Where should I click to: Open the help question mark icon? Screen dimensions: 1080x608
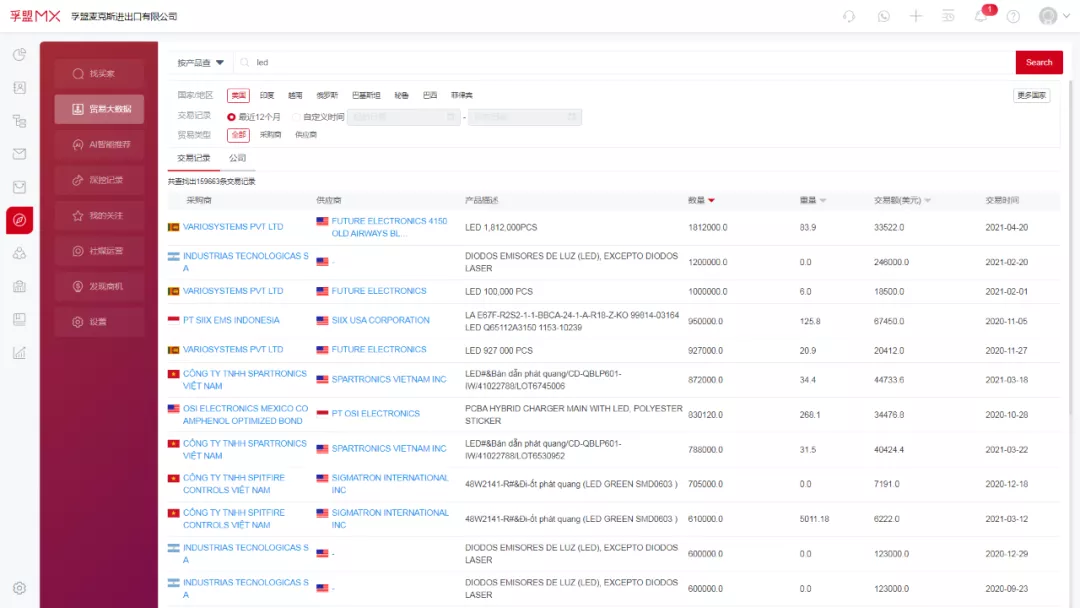1013,17
